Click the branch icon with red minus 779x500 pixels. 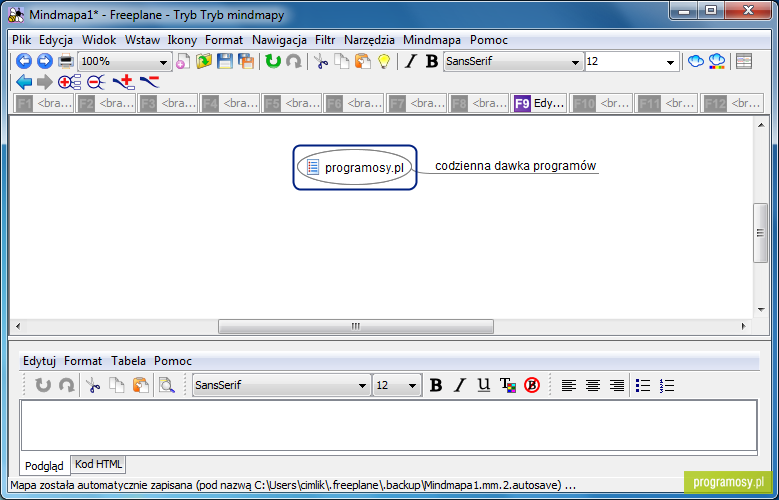150,82
